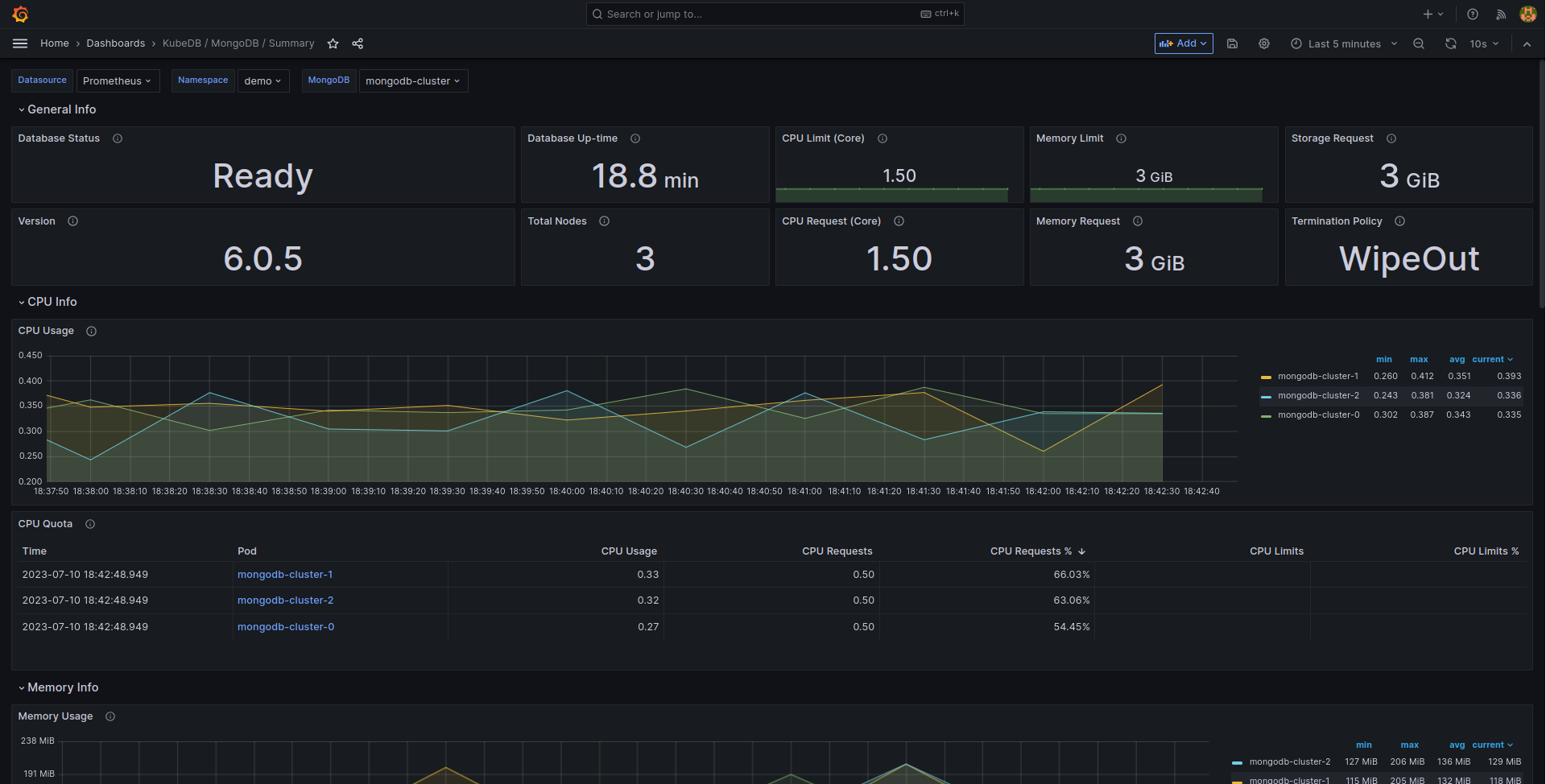Collapse the General Info section

click(56, 109)
